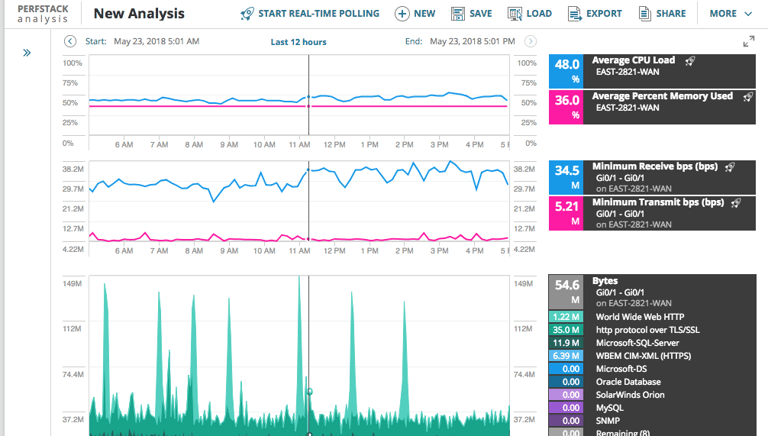Click real-time rocket icon for Minimum Receive bps
Image resolution: width=768 pixels, height=436 pixels.
(x=730, y=167)
